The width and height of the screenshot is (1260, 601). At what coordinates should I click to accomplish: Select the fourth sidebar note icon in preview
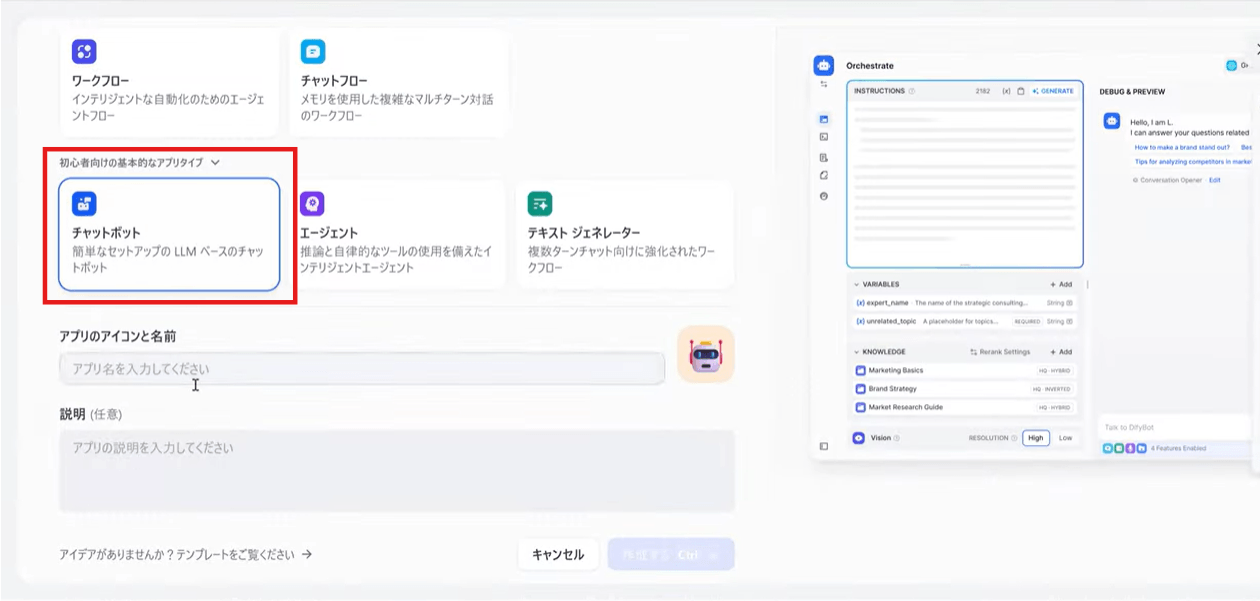(824, 176)
